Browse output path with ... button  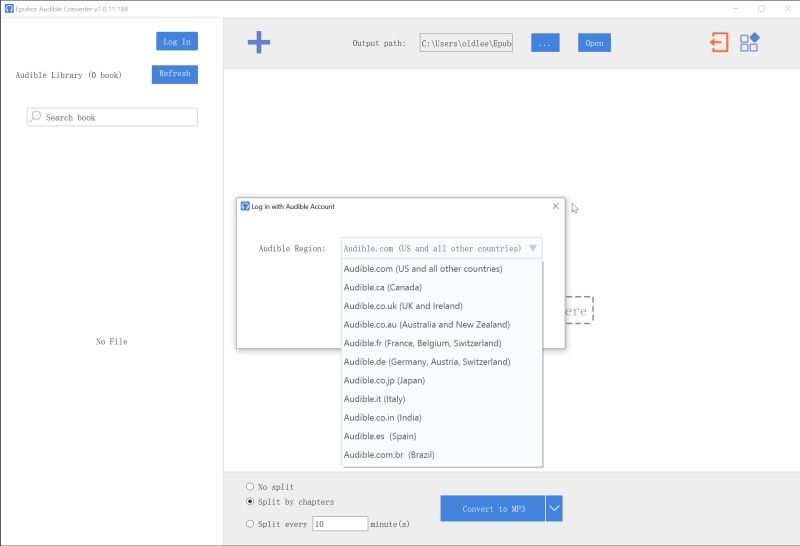point(545,43)
